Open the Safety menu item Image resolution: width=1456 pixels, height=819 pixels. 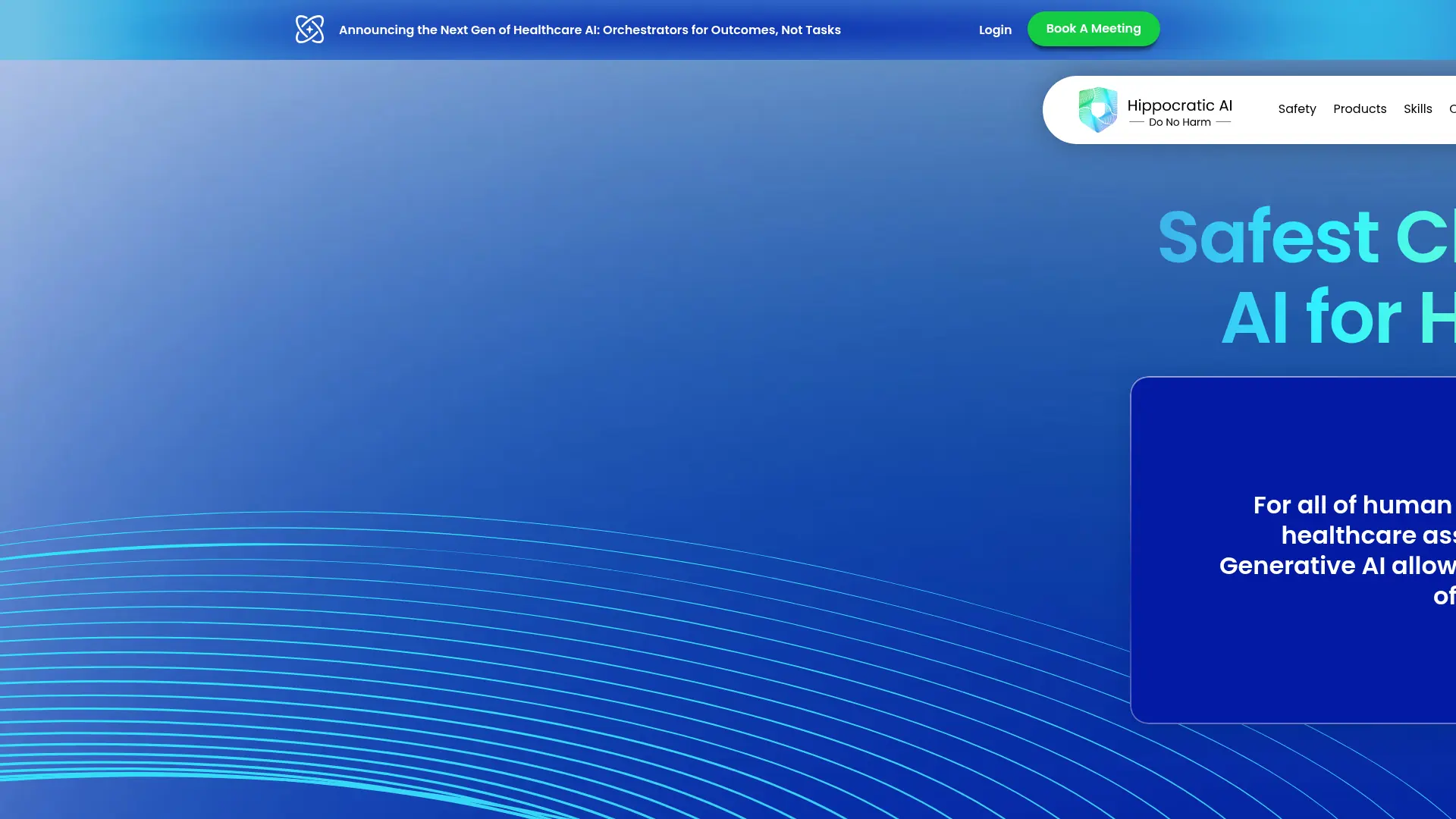pyautogui.click(x=1297, y=108)
